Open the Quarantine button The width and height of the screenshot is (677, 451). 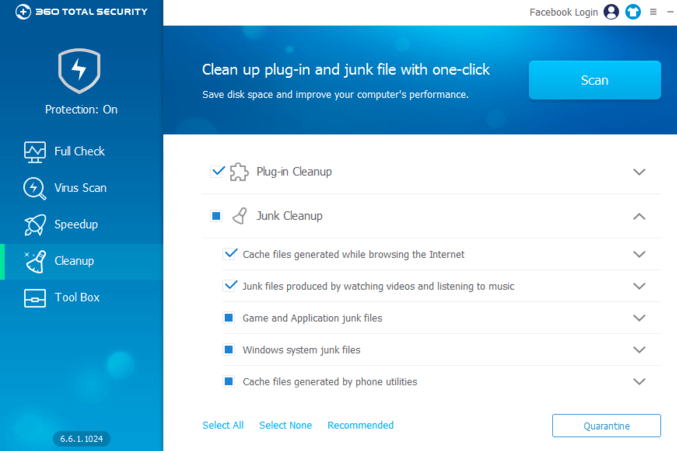coord(606,426)
